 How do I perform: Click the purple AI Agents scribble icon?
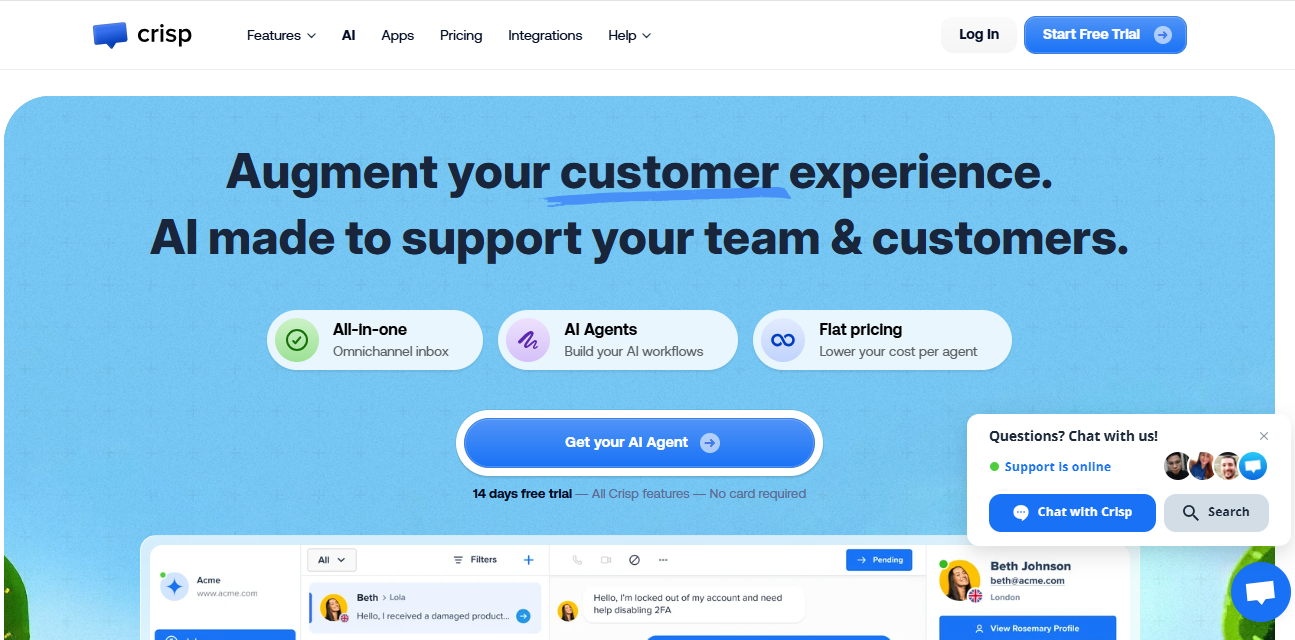click(x=528, y=340)
